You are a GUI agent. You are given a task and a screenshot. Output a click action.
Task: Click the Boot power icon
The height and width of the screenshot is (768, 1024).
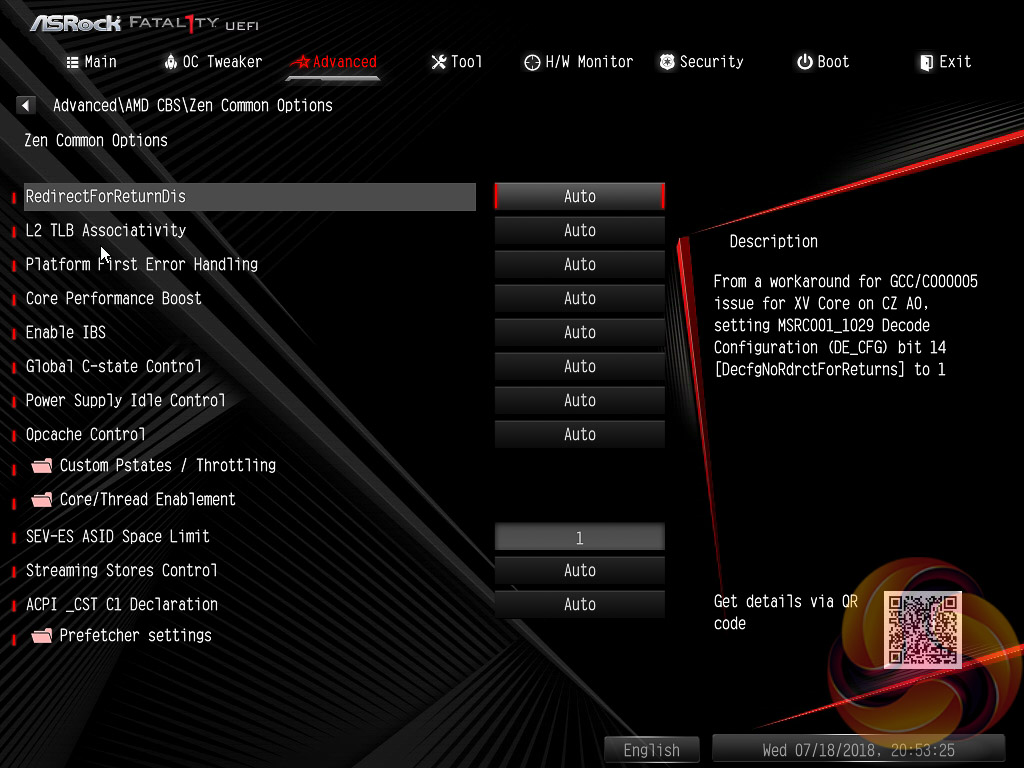[805, 62]
